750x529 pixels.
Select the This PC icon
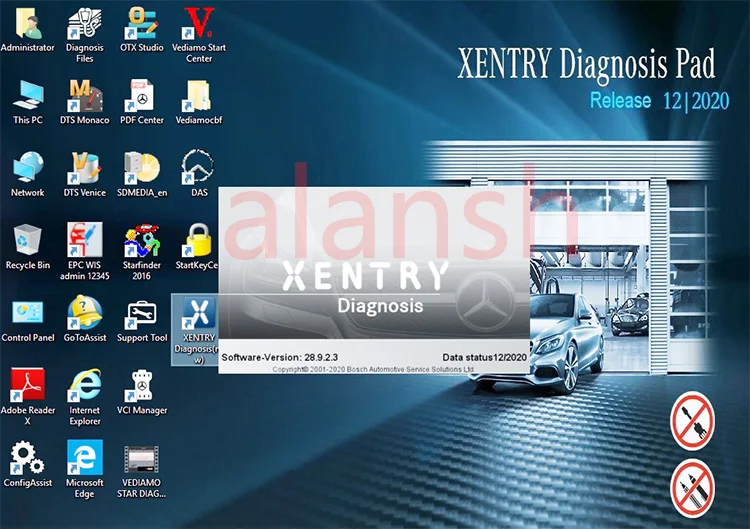28,102
